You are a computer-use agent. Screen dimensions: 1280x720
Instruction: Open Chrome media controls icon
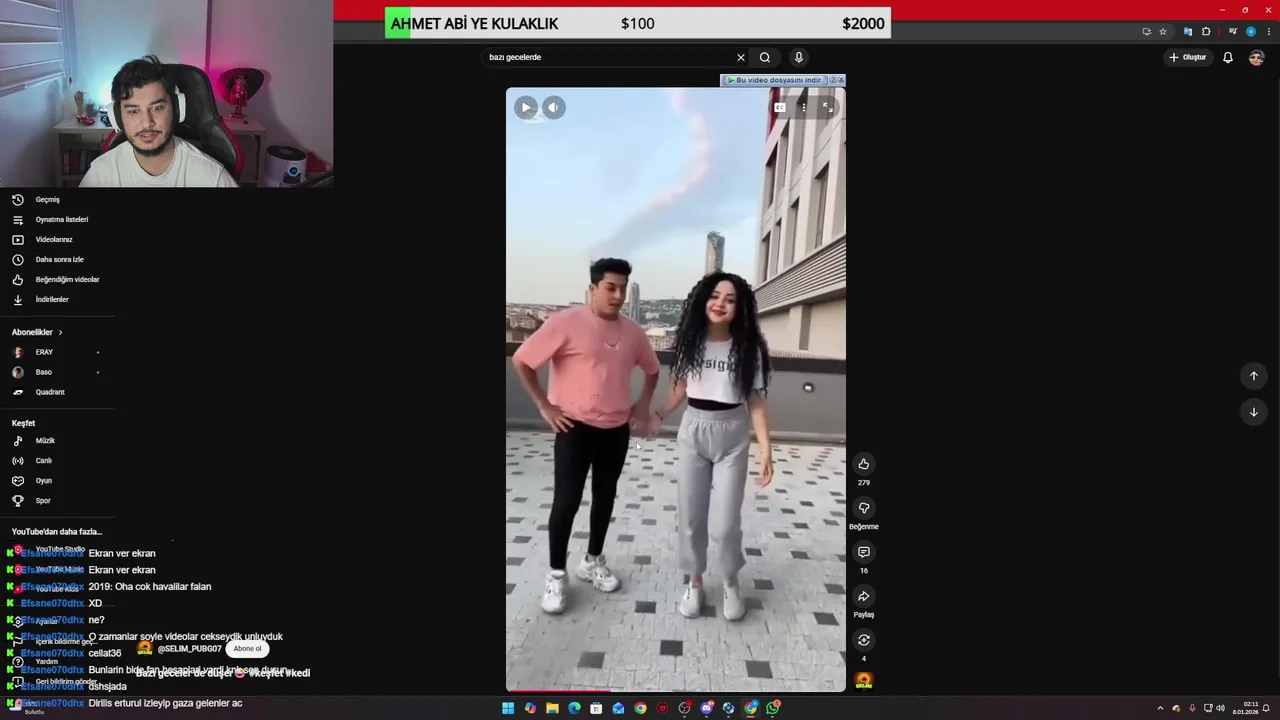point(1232,31)
